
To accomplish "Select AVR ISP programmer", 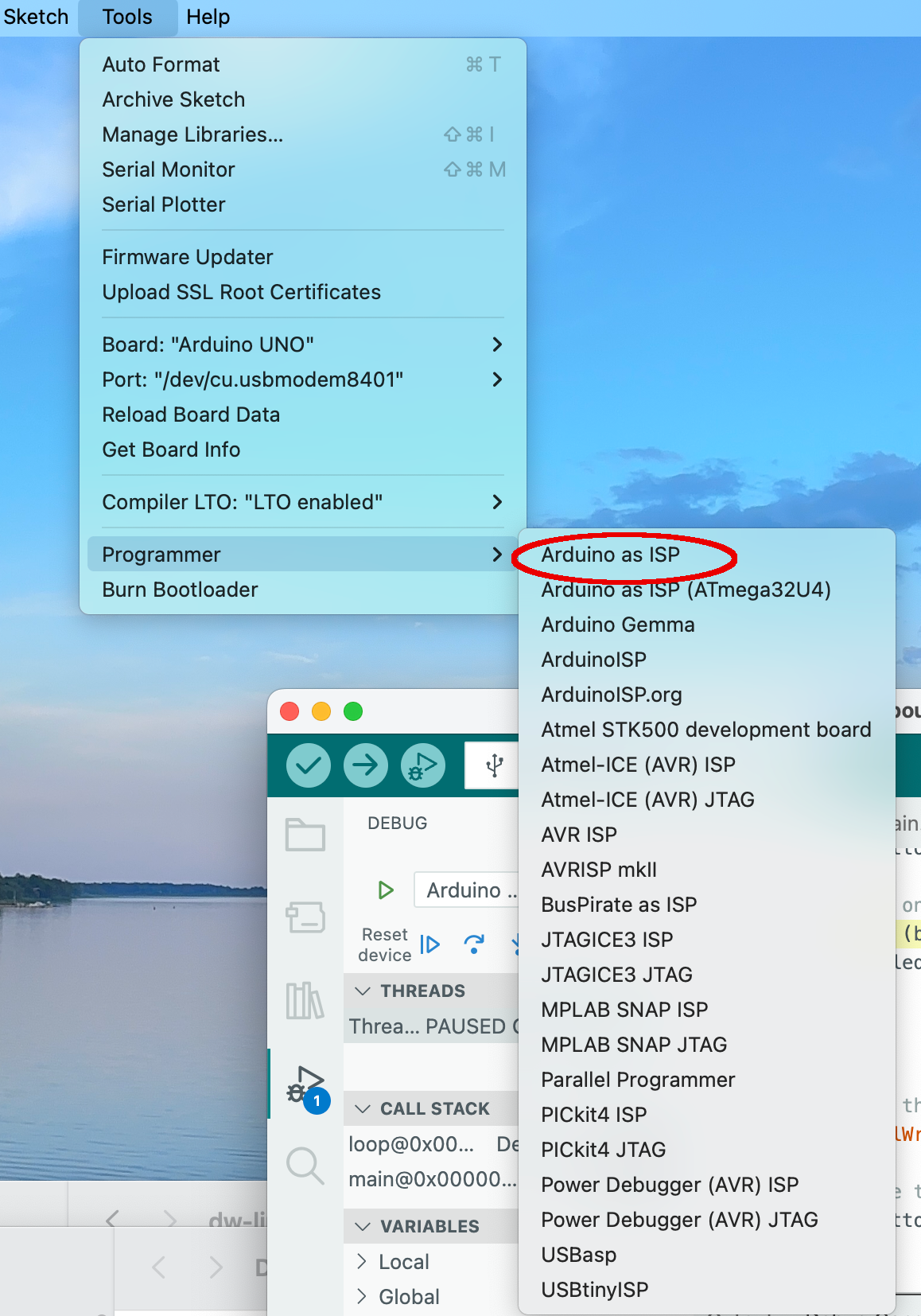I will click(707, 835).
